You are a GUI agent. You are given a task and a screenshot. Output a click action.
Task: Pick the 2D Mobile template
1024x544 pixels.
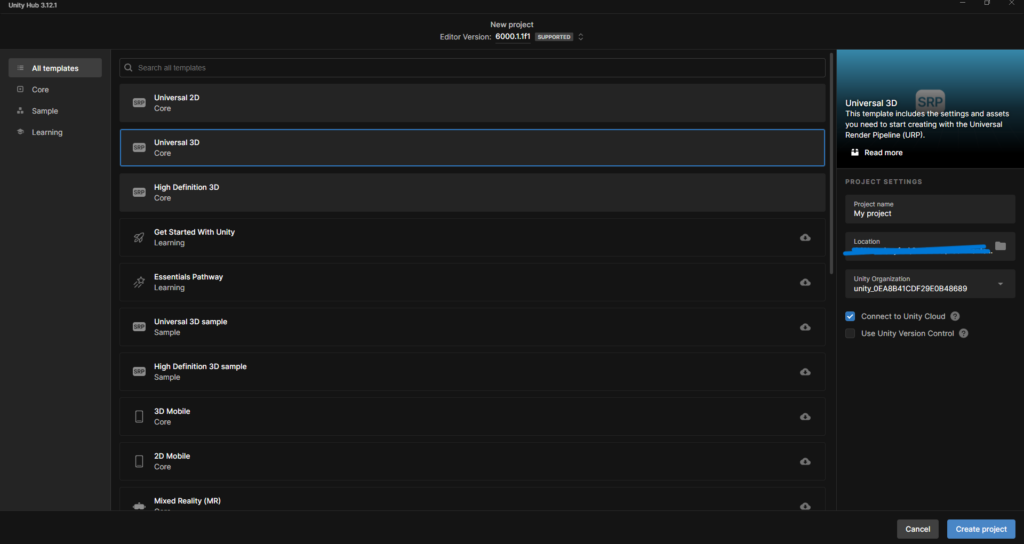click(x=472, y=461)
